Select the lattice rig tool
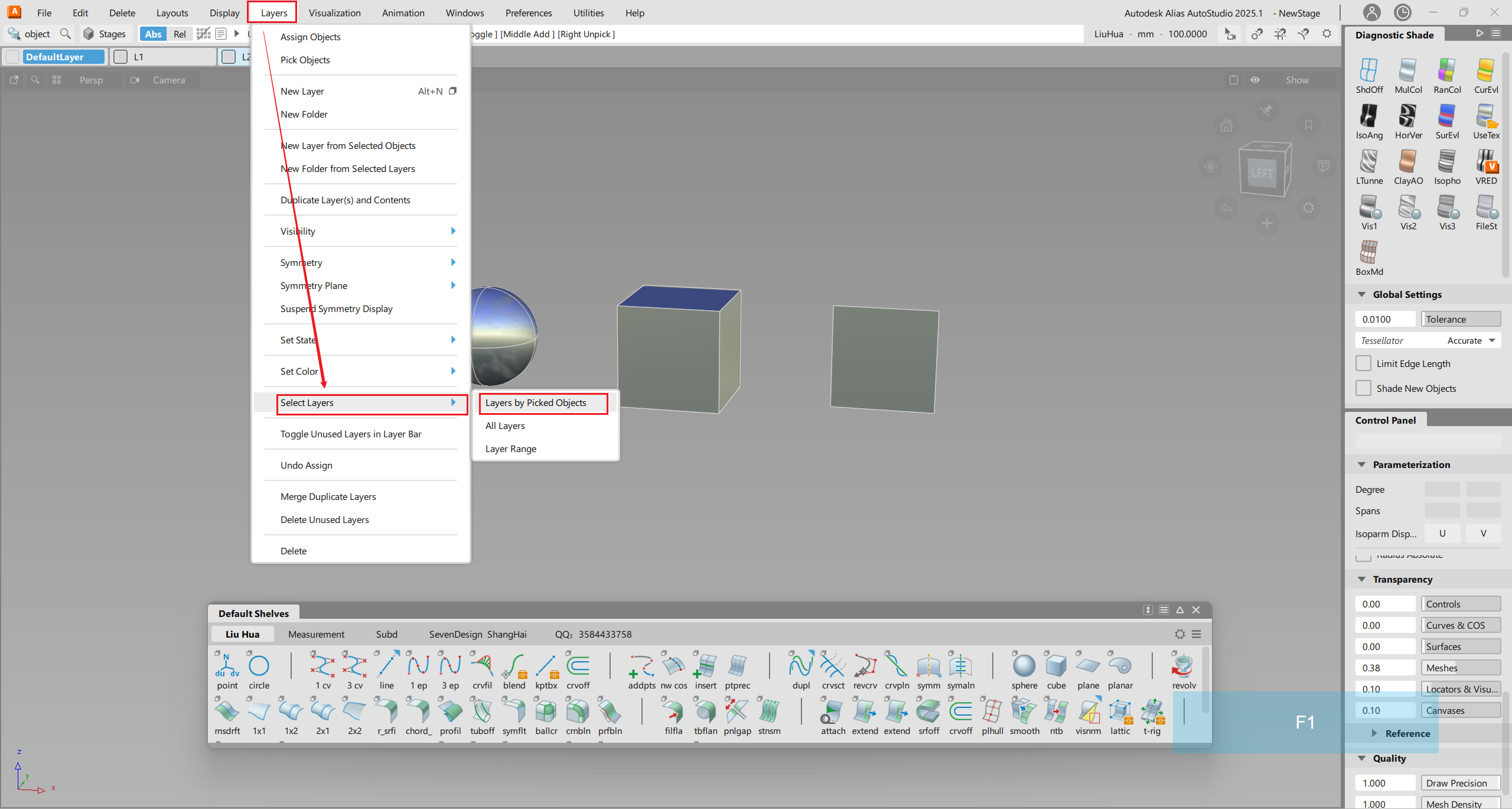Image resolution: width=1512 pixels, height=809 pixels. click(x=1120, y=712)
